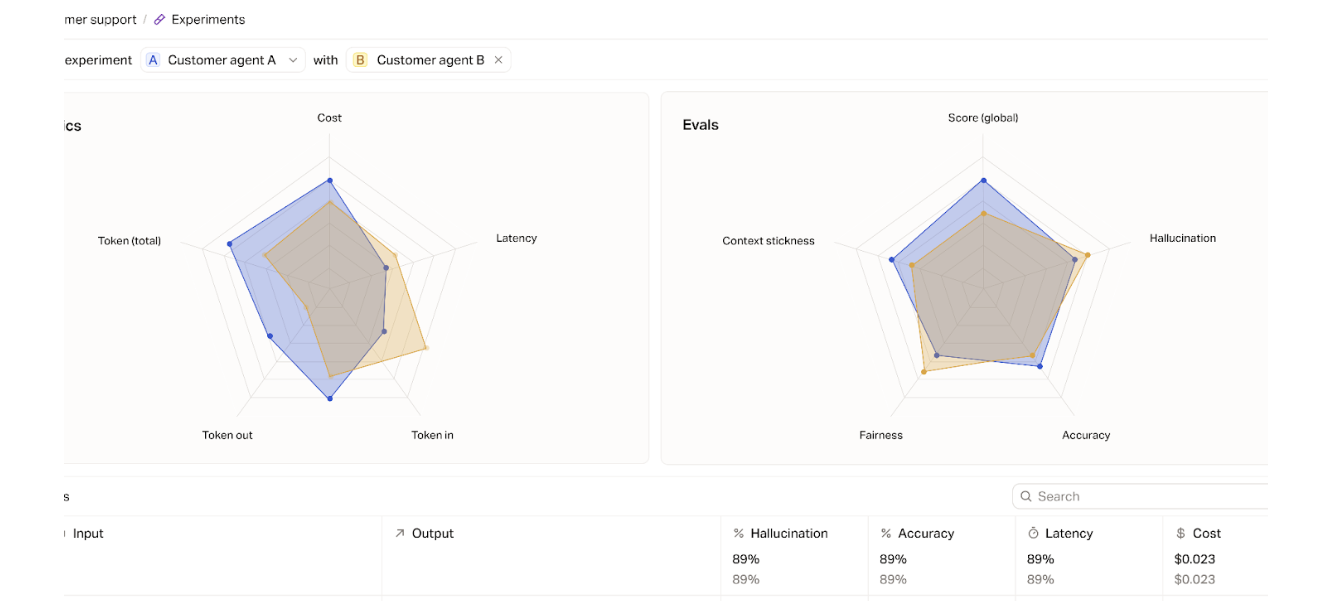Click orange Token in point on radar

(426, 348)
